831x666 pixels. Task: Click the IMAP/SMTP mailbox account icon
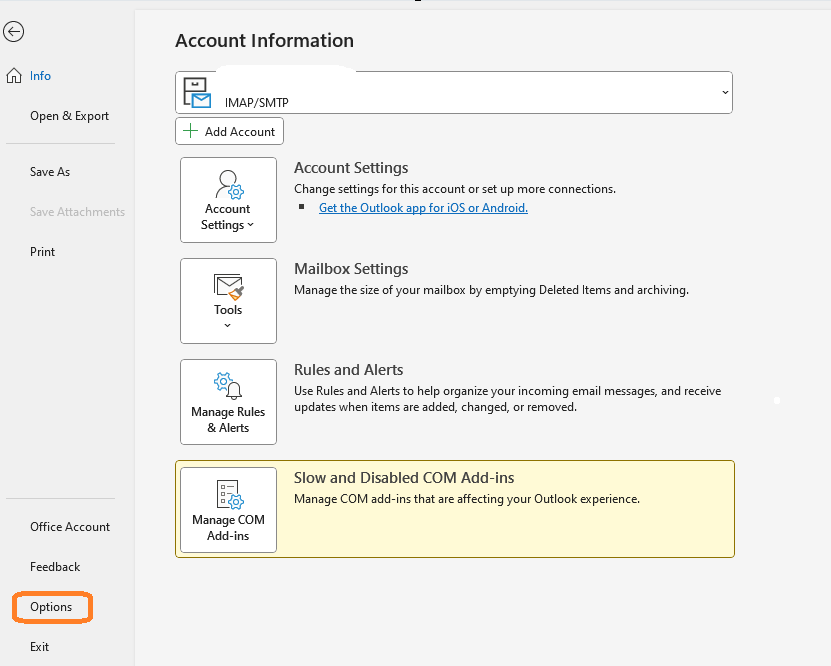197,93
